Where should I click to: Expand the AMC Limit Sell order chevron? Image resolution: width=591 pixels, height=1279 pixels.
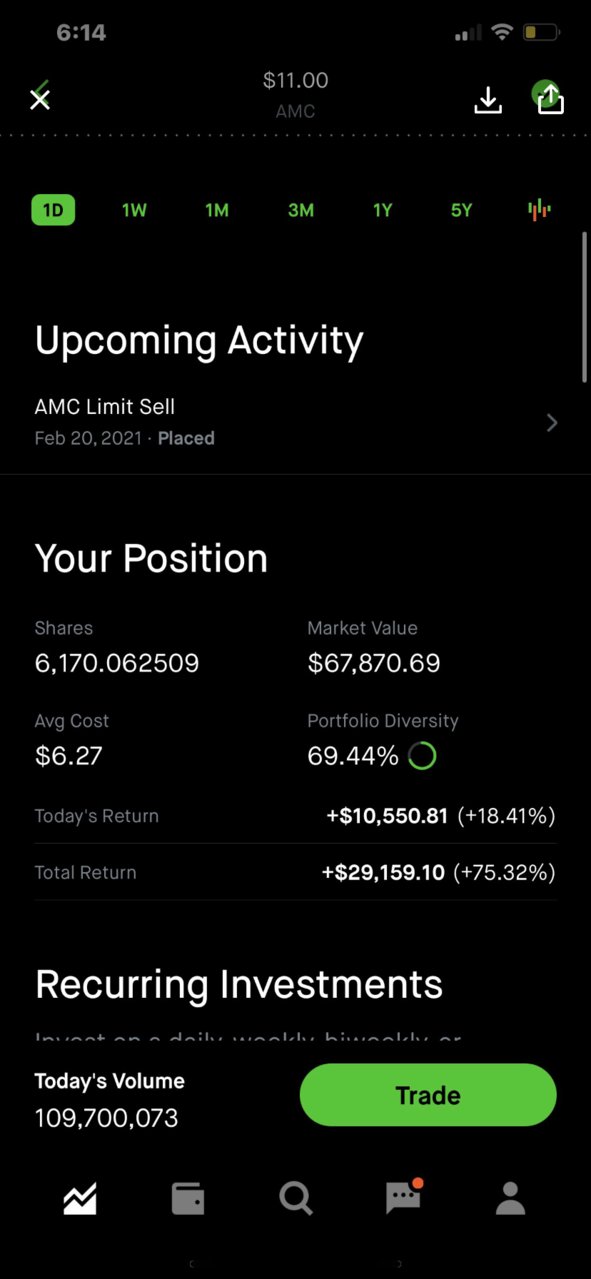pos(552,422)
